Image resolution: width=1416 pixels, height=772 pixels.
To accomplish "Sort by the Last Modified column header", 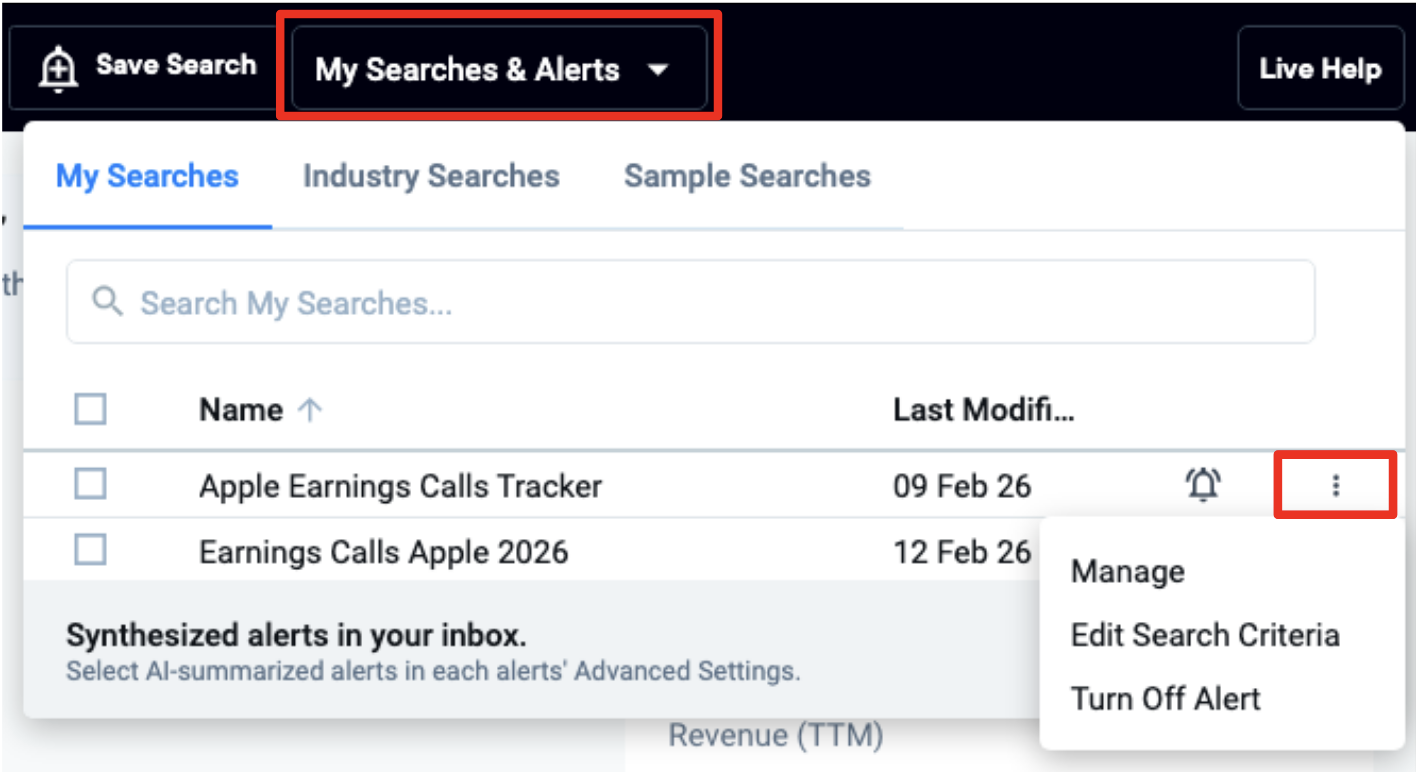I will point(983,410).
